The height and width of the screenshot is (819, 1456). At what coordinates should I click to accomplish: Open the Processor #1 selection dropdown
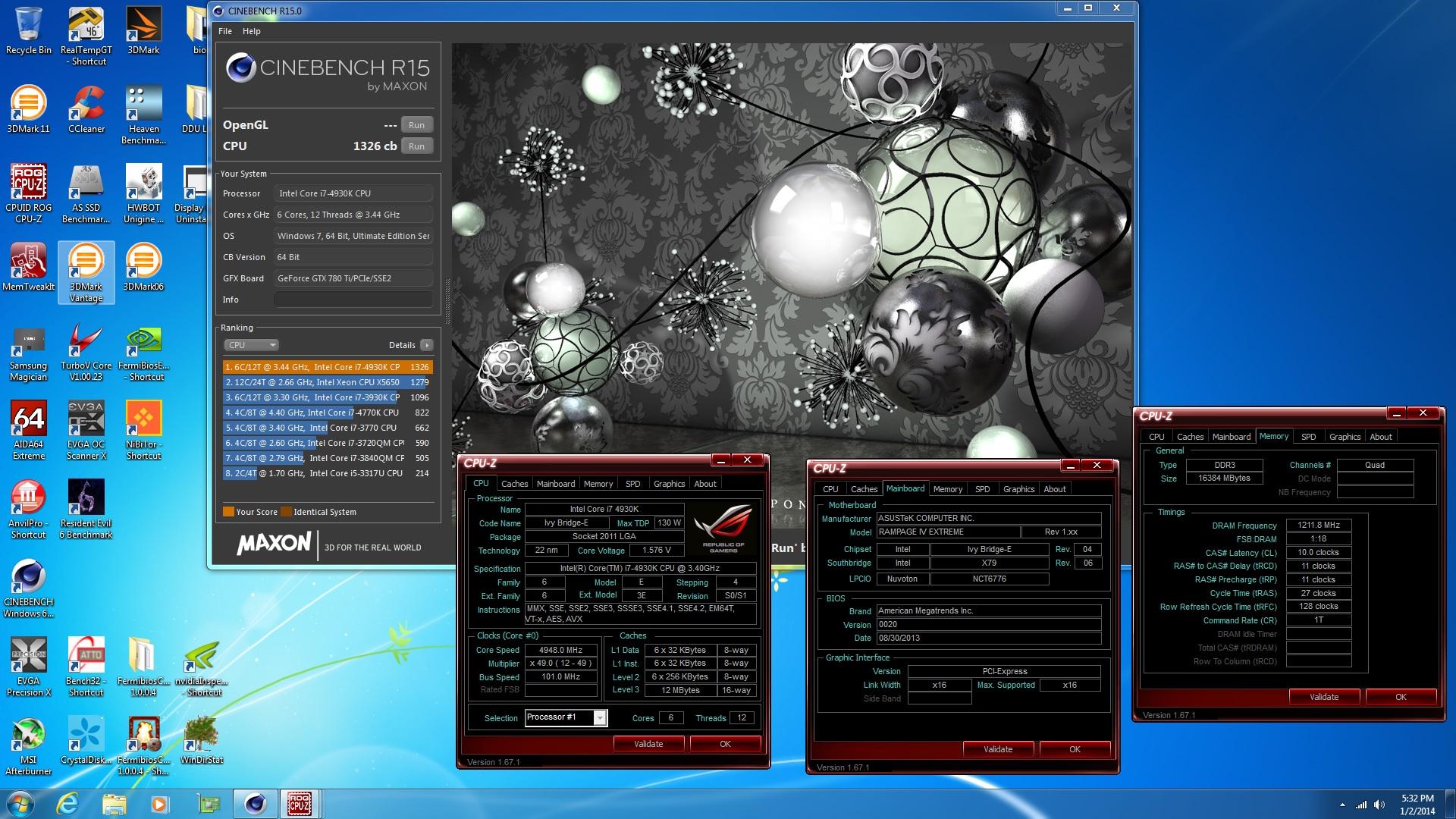coord(566,717)
